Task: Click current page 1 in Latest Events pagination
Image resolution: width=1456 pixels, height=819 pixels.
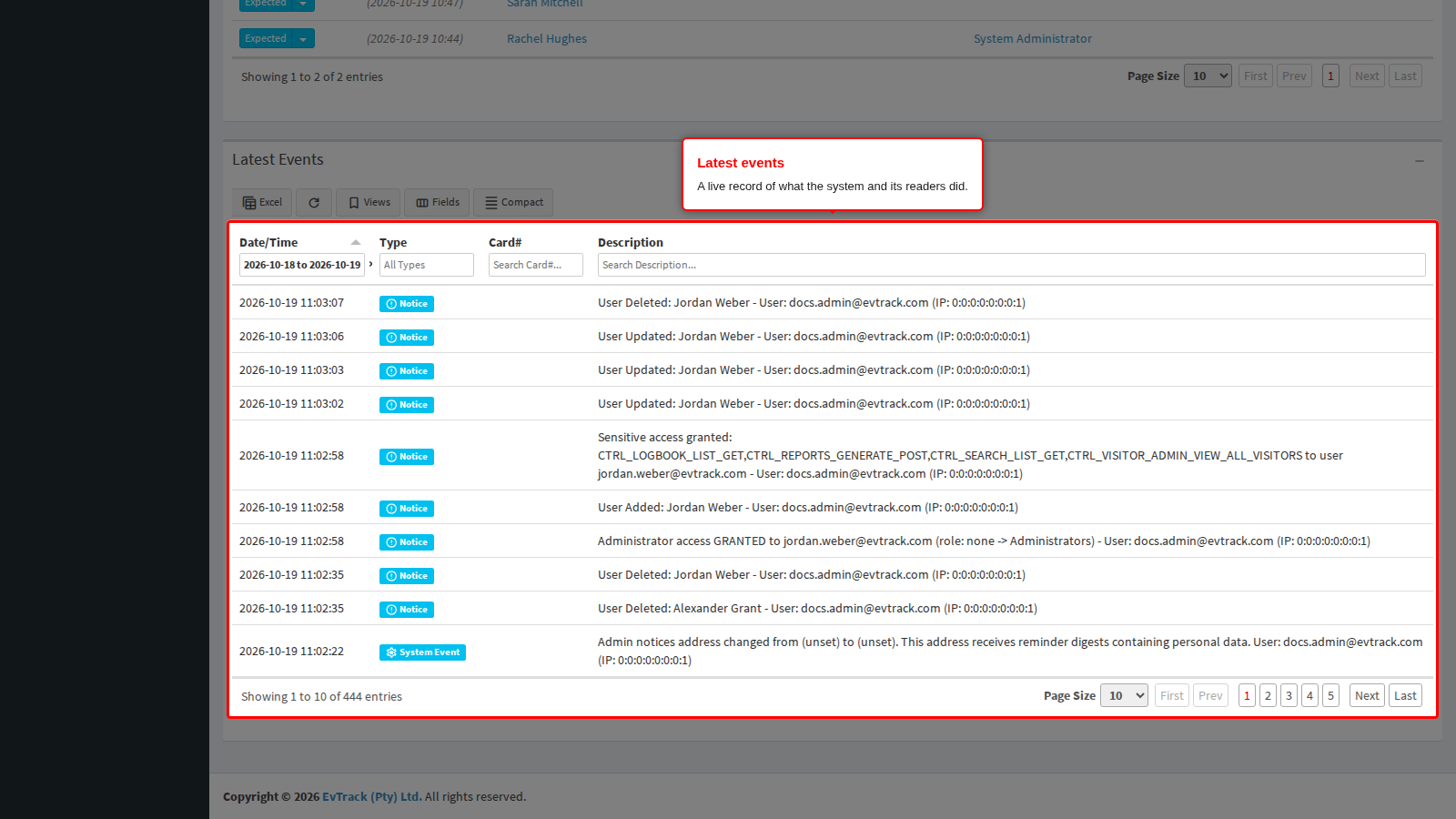Action: (x=1247, y=696)
